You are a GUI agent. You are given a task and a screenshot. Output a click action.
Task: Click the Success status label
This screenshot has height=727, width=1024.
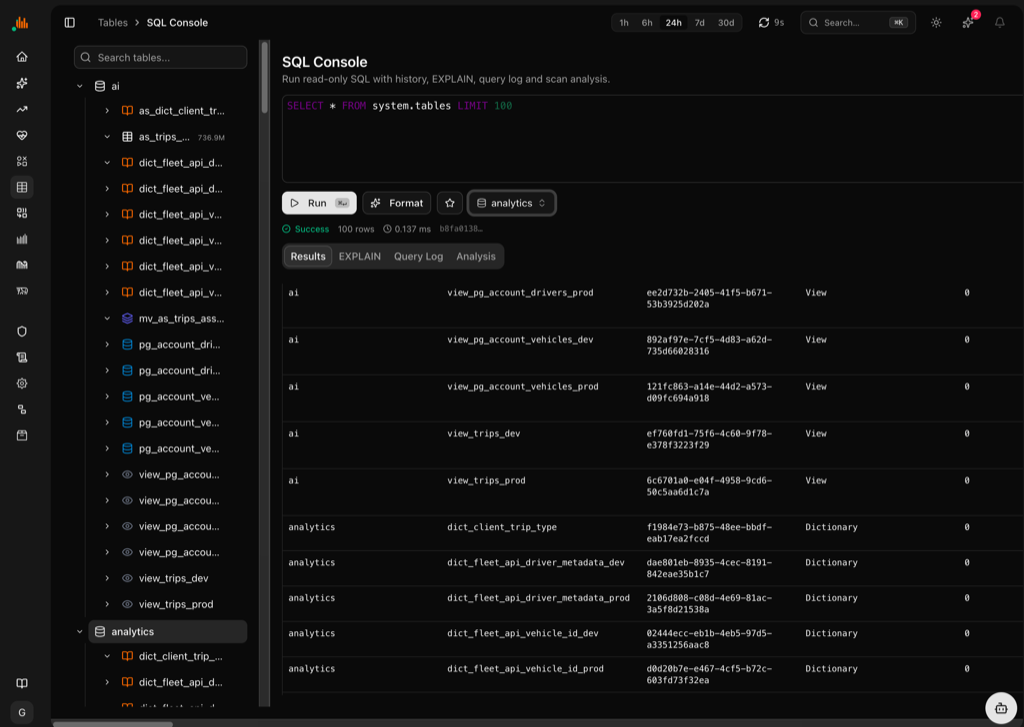(x=306, y=229)
